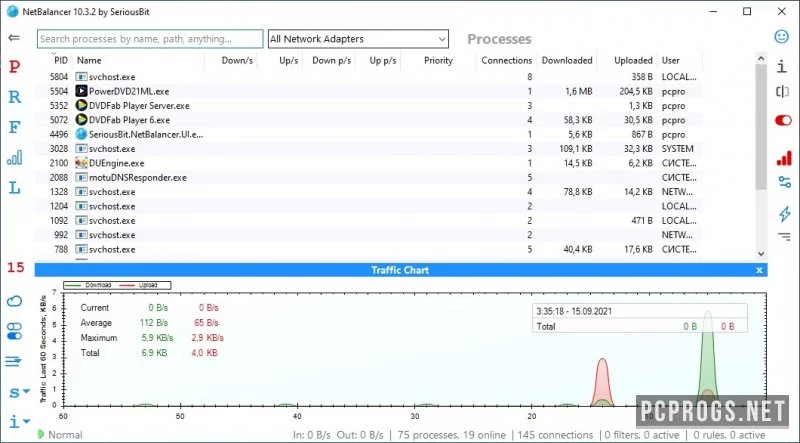Select svchost.exe with PID 5804
The width and height of the screenshot is (800, 443).
coord(368,77)
